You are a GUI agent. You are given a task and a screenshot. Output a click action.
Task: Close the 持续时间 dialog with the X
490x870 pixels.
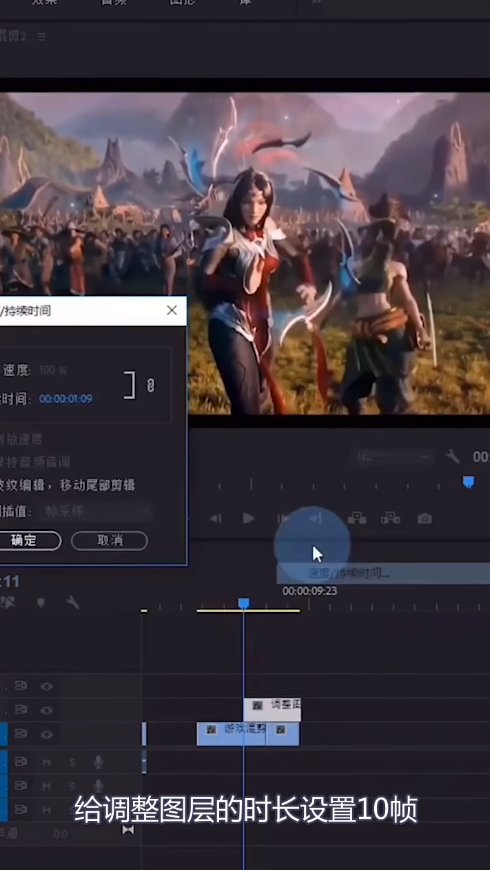click(172, 310)
